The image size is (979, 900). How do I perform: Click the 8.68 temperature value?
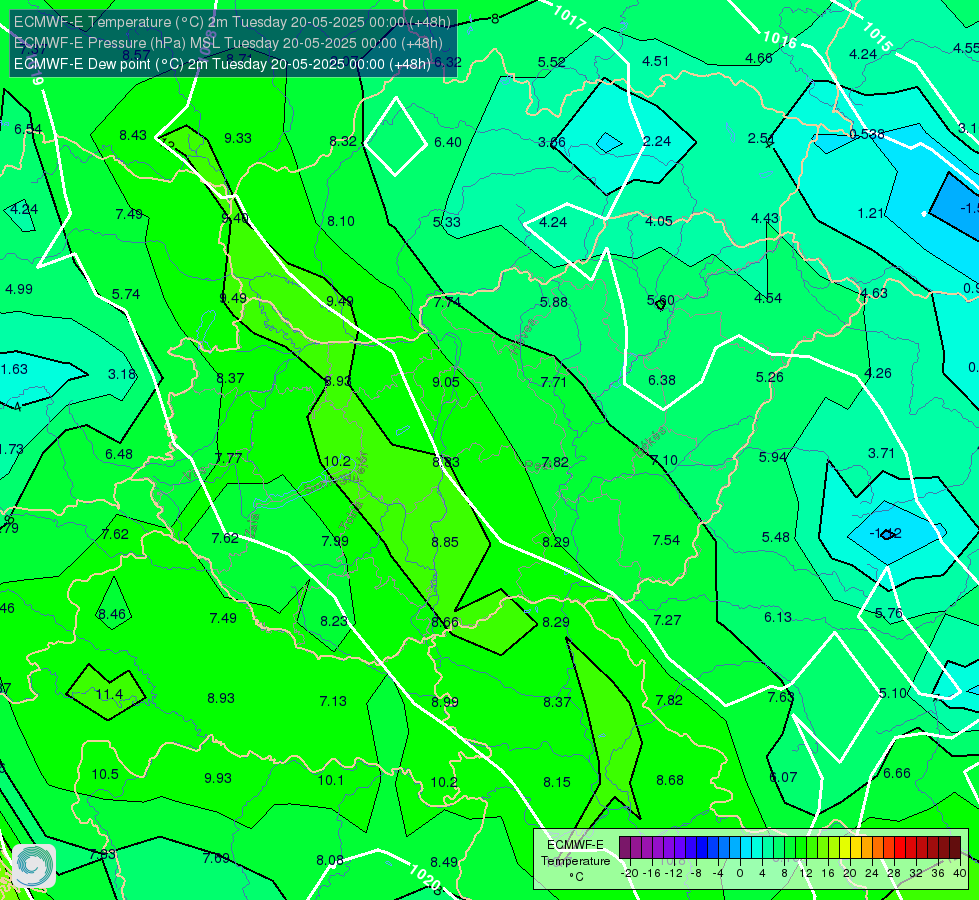[670, 780]
